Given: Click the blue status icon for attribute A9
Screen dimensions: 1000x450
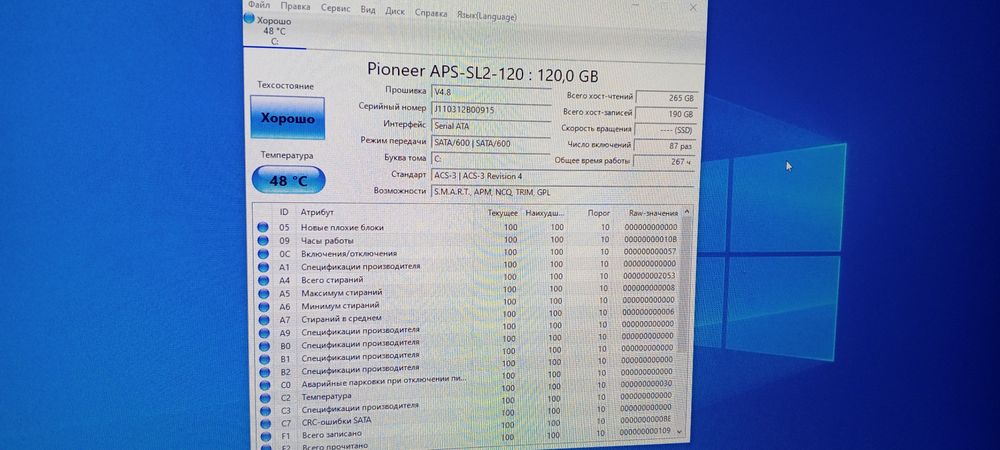Looking at the screenshot, I should pos(263,333).
